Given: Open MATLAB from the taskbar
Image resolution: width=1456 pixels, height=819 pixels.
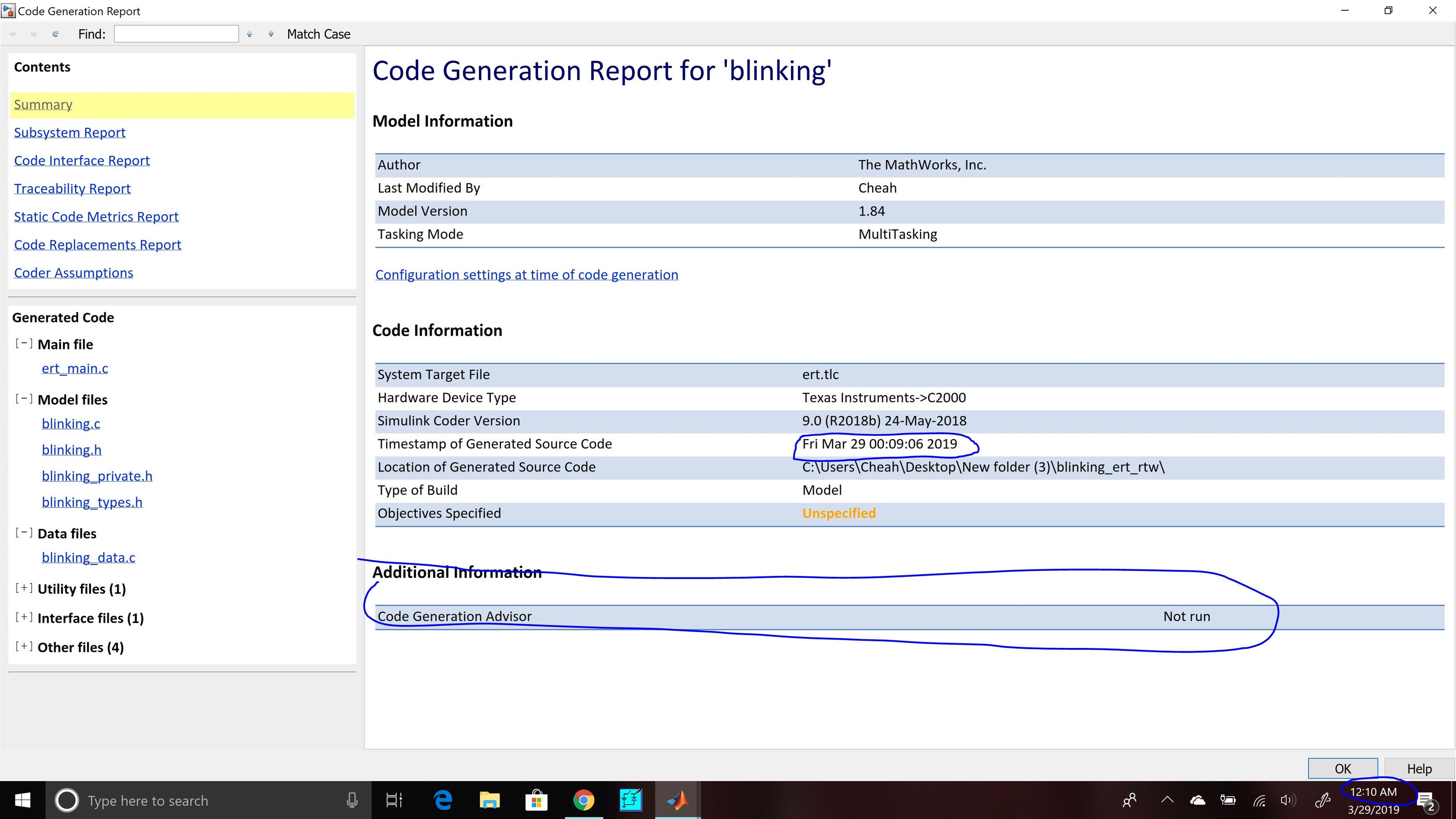Looking at the screenshot, I should pos(677,800).
